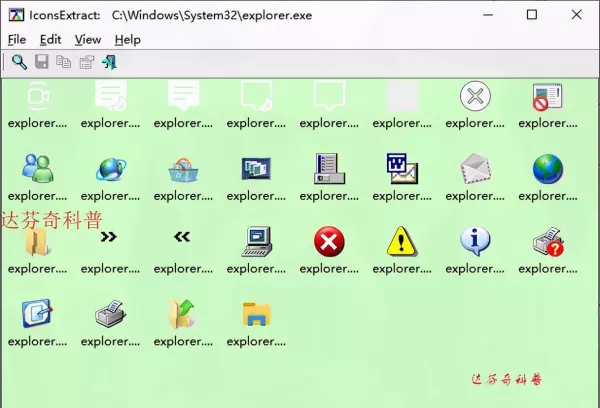Select the white chat bubble with text lines only
Viewport: 600px width, 408px height.
pyautogui.click(x=183, y=96)
